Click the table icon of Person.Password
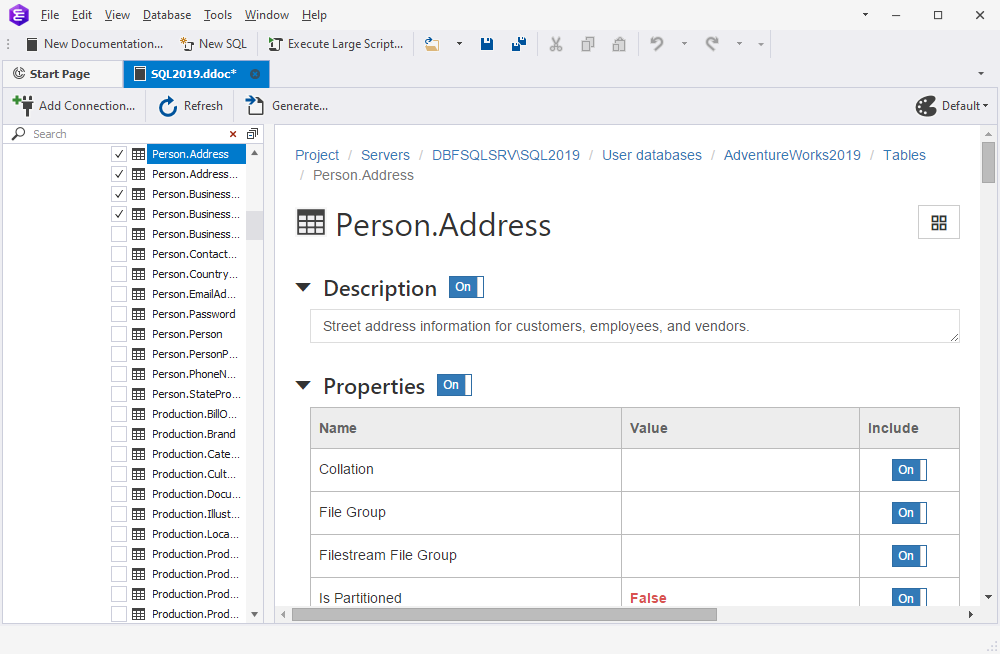Screen dimensions: 1000x654 [138, 314]
